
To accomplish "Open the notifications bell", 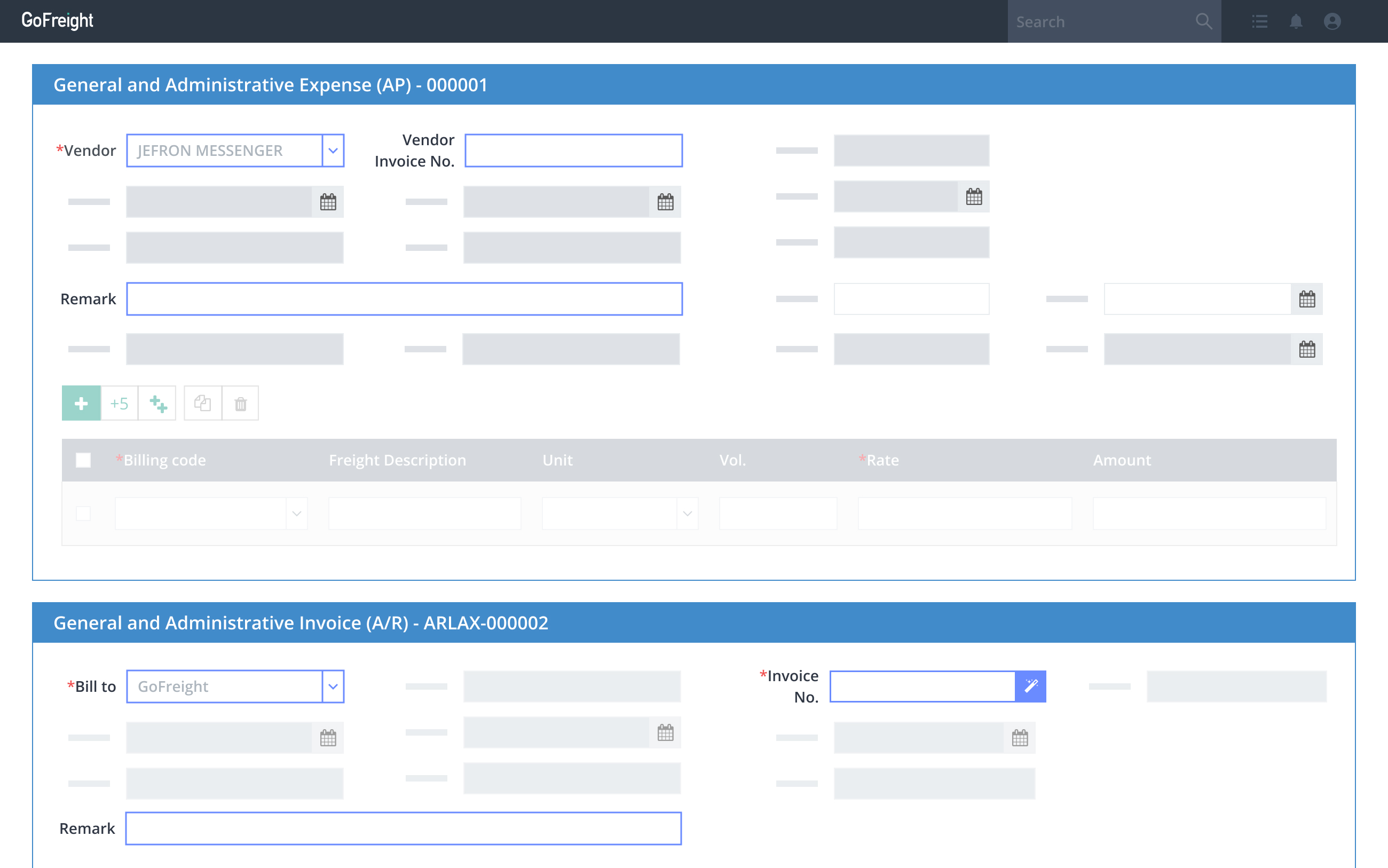I will (x=1296, y=21).
